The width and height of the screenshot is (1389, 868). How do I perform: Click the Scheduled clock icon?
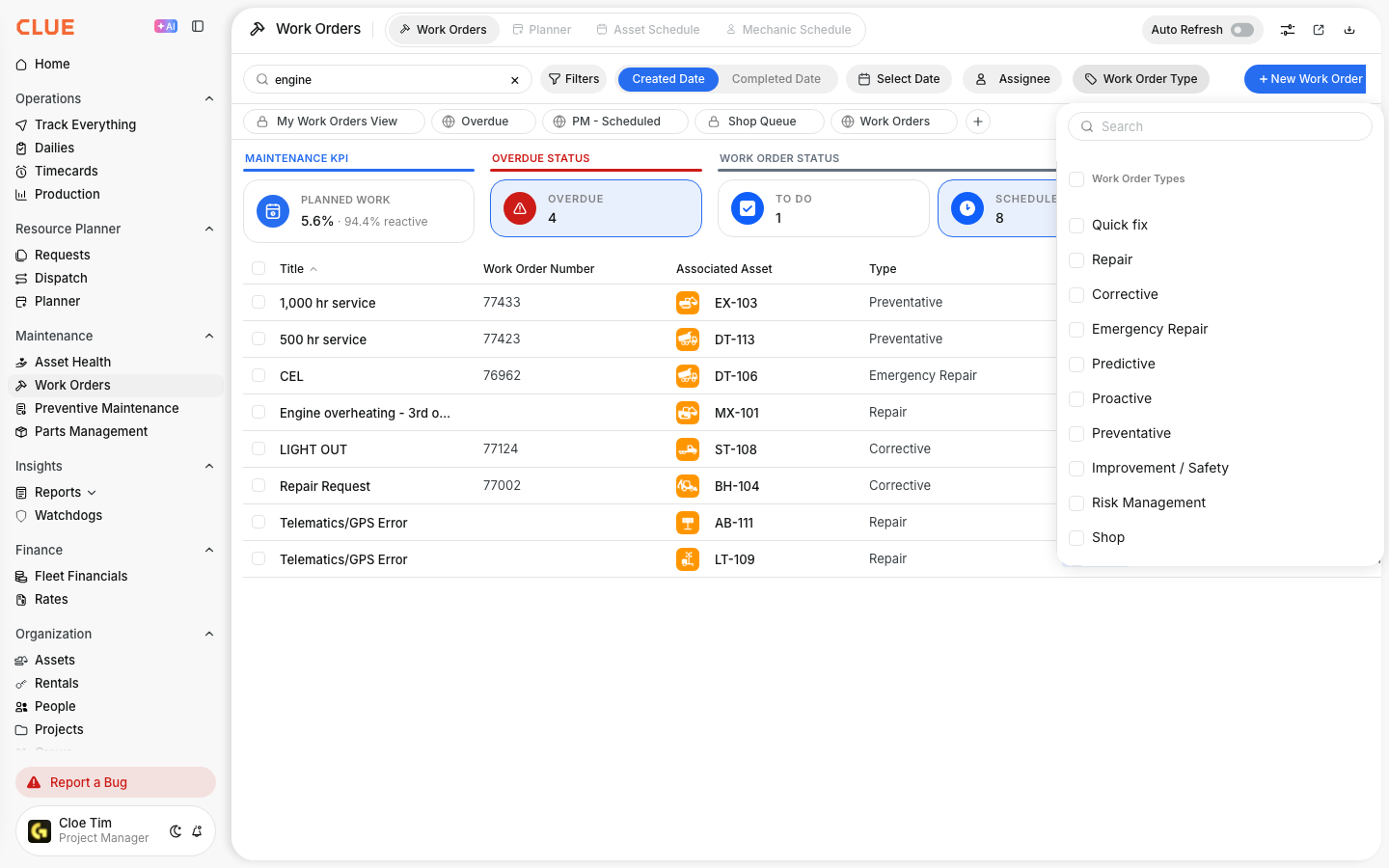pyautogui.click(x=967, y=208)
